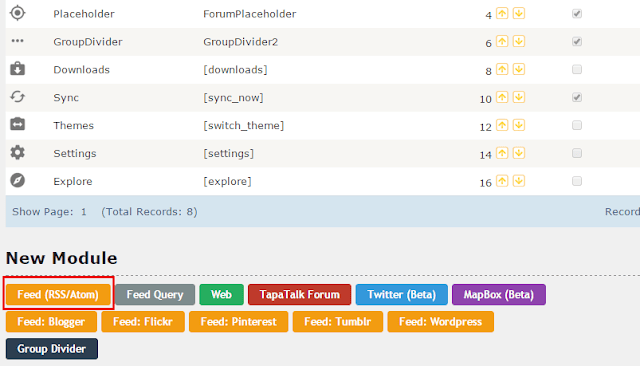Move Sync module up
Screen dimensions: 640x366
tap(502, 97)
